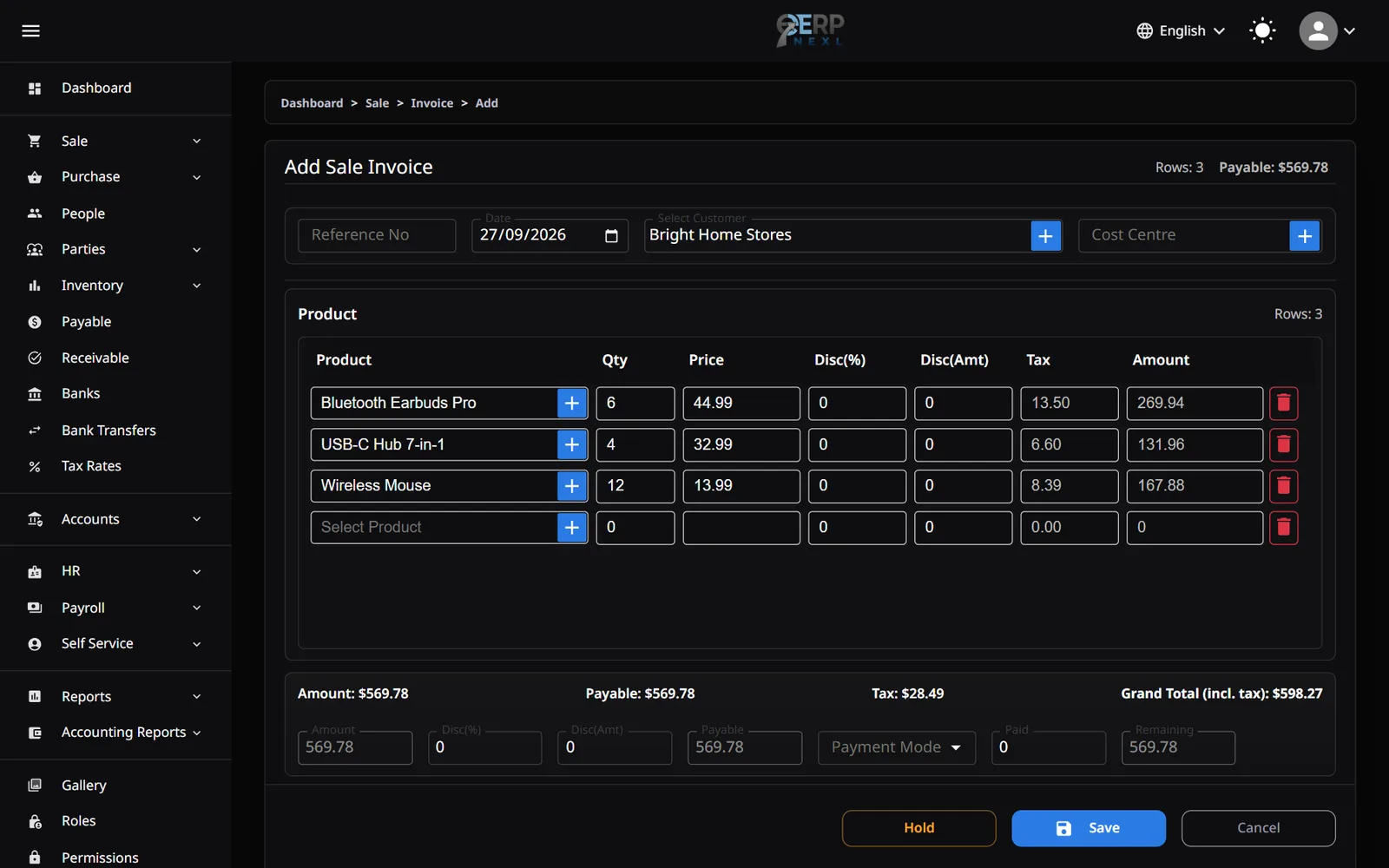Click plus beside Select Product field
The image size is (1389, 868).
572,528
